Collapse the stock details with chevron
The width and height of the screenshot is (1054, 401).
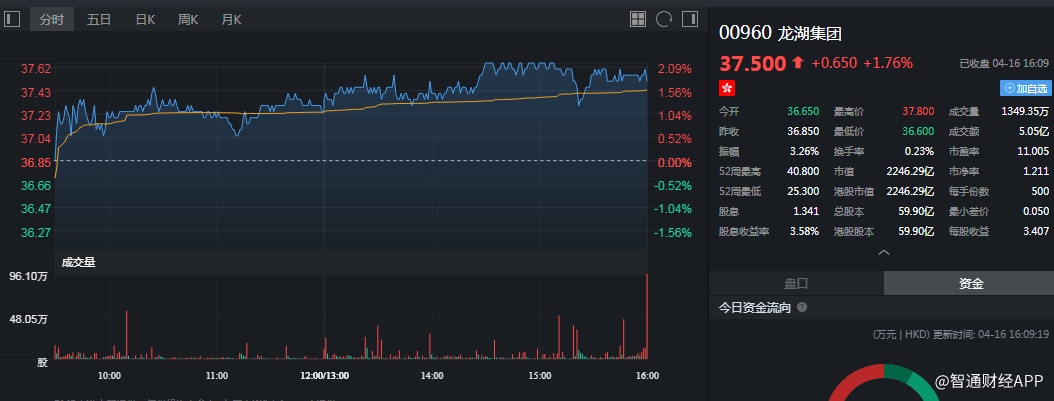883,253
